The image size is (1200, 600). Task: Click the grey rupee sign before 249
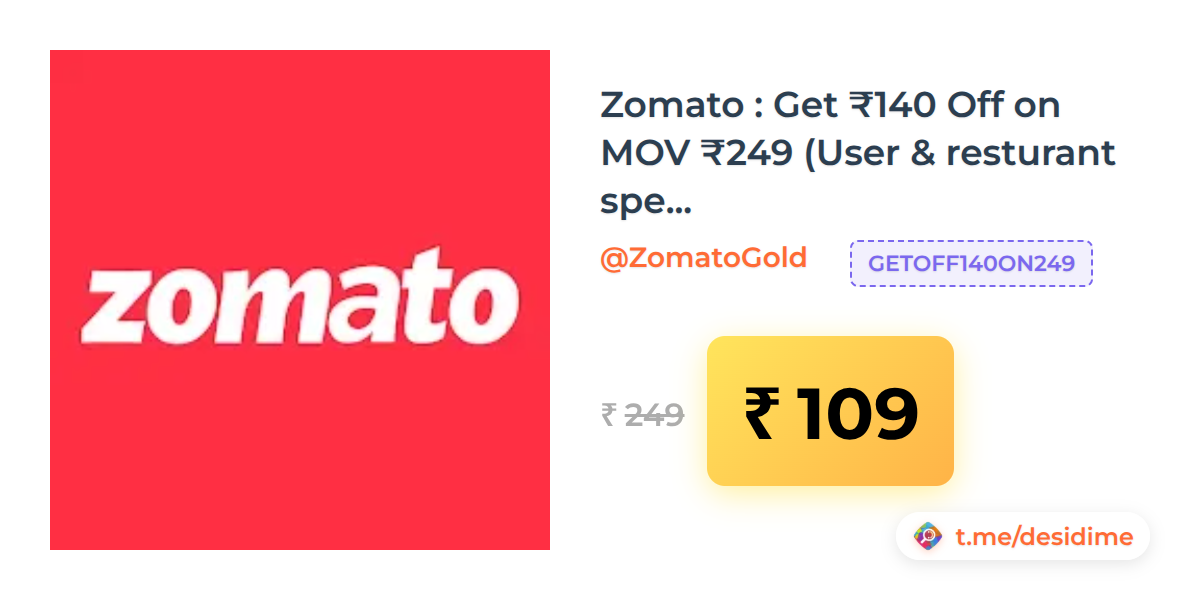click(608, 414)
